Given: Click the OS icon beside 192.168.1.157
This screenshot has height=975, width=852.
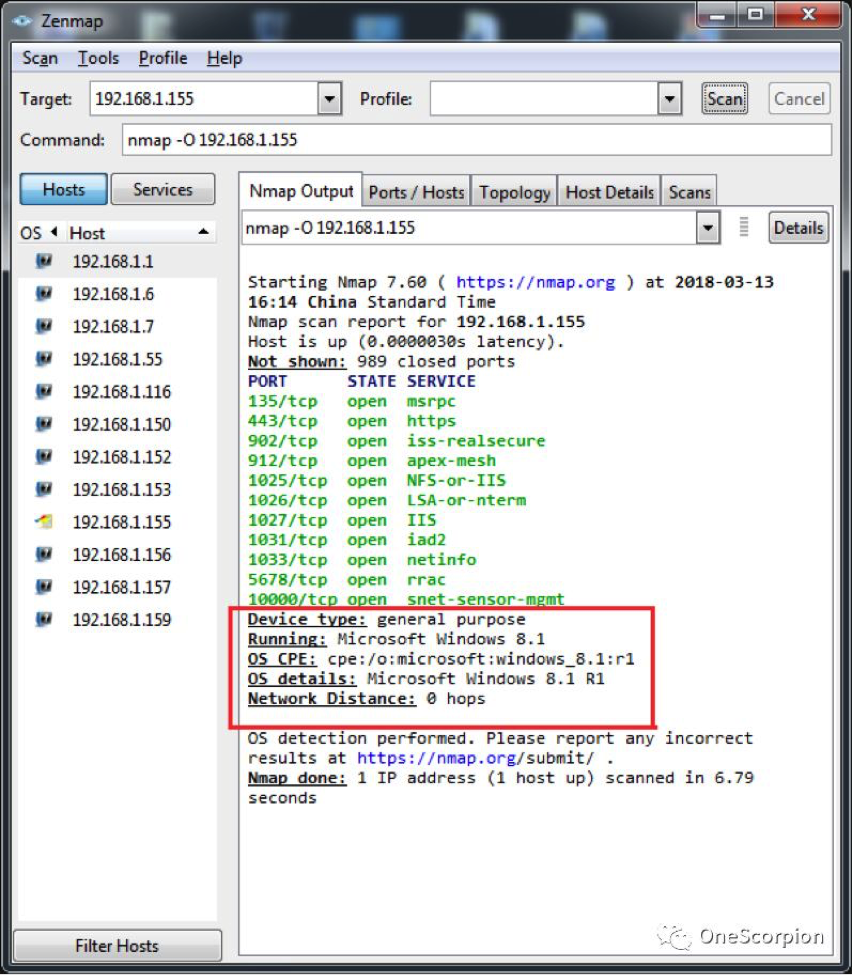Looking at the screenshot, I should (x=44, y=587).
